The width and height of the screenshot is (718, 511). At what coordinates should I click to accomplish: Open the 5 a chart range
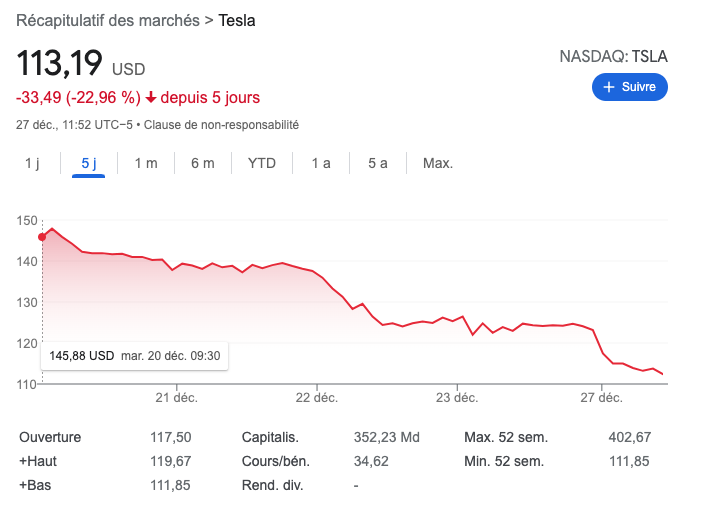click(377, 163)
